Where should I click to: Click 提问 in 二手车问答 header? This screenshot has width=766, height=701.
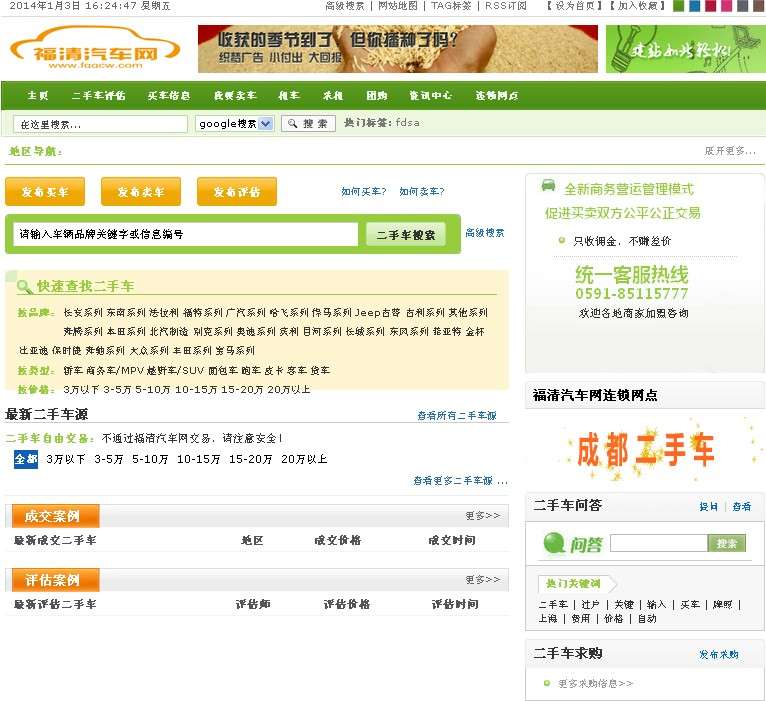tap(708, 507)
